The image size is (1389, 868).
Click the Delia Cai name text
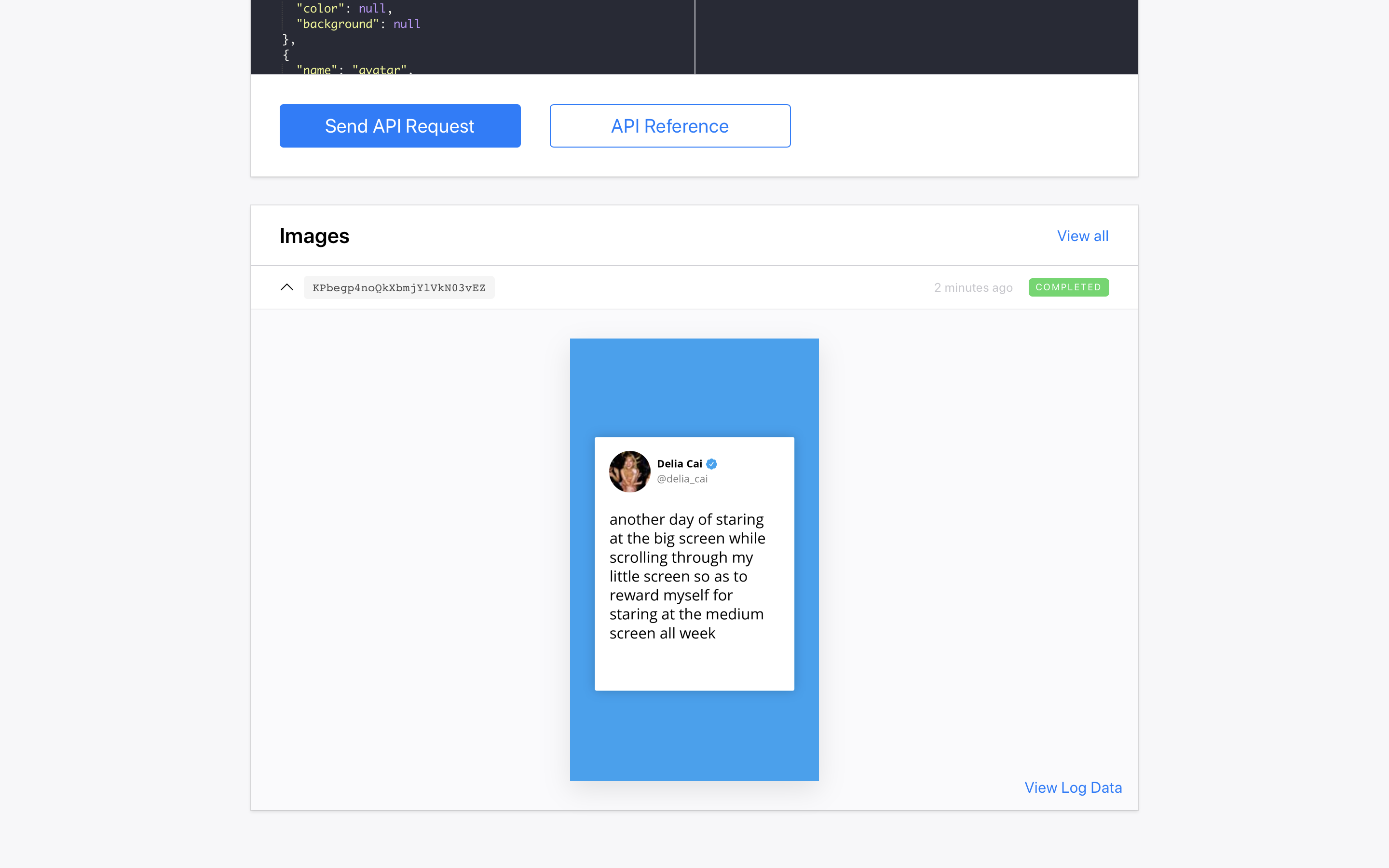click(x=679, y=464)
